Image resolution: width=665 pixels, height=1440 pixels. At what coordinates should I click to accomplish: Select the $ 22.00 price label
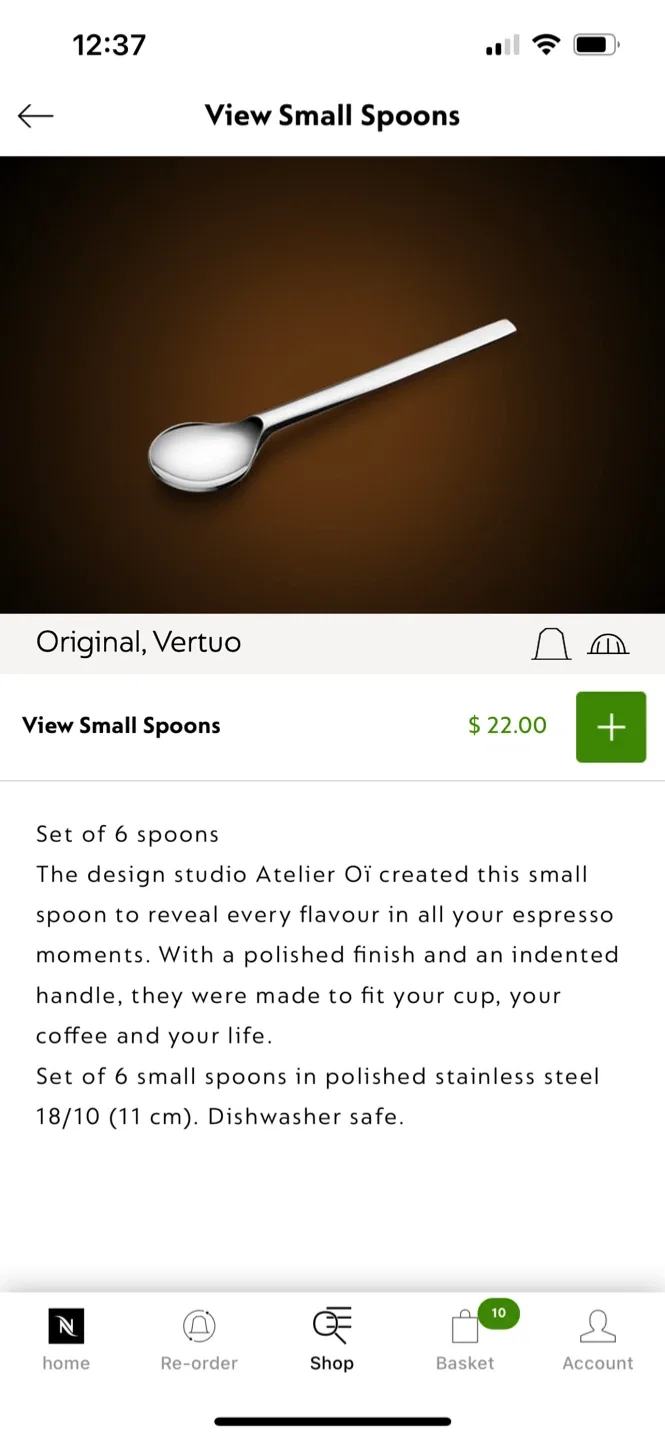[507, 726]
